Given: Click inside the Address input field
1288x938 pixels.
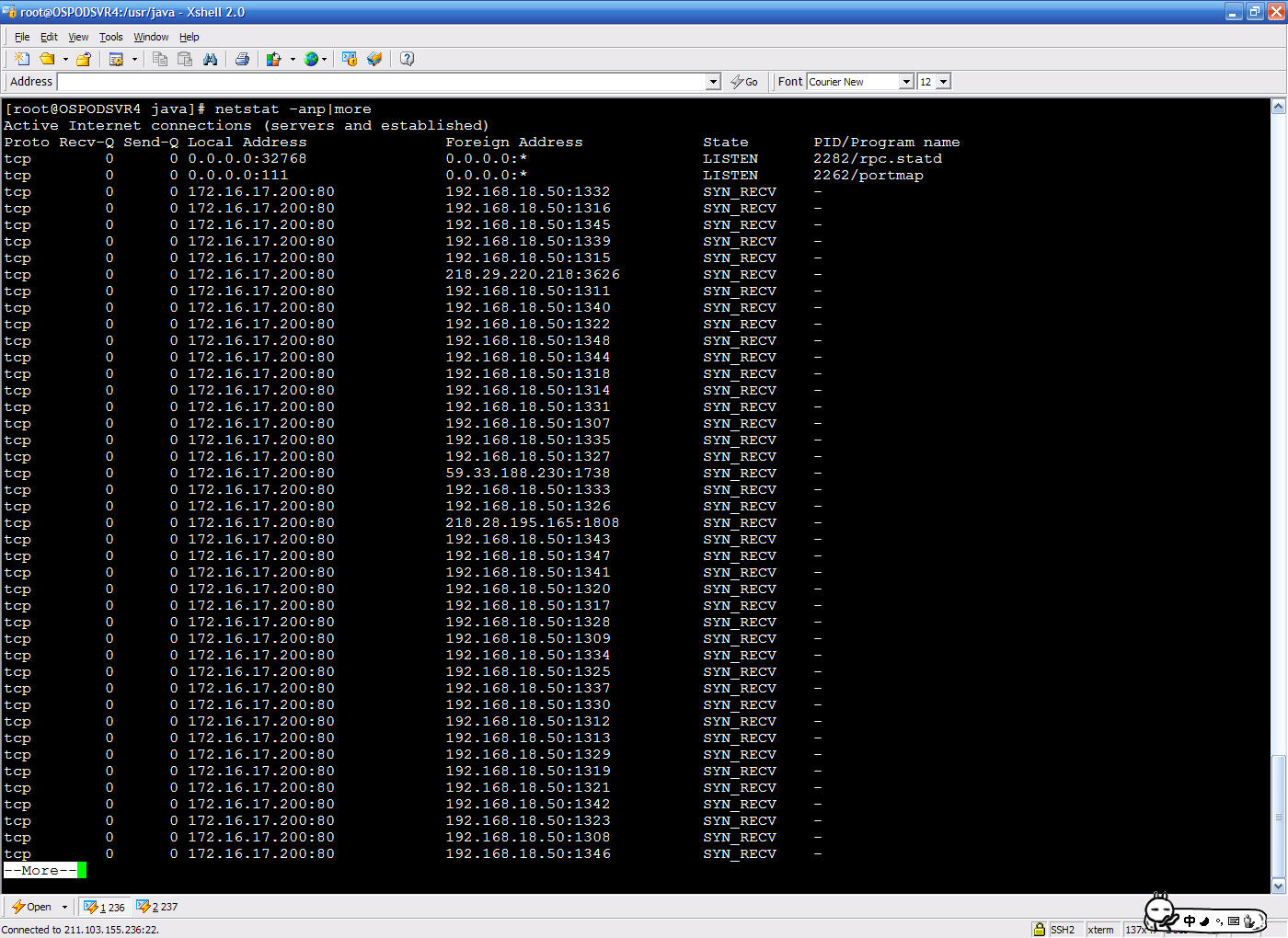Looking at the screenshot, I should (x=382, y=82).
